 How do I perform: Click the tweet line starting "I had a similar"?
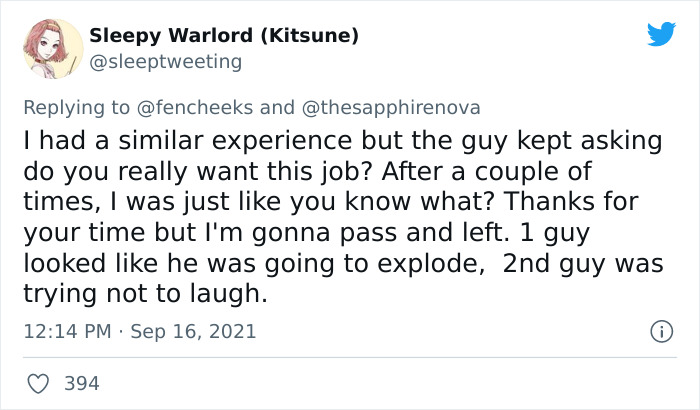click(x=343, y=141)
